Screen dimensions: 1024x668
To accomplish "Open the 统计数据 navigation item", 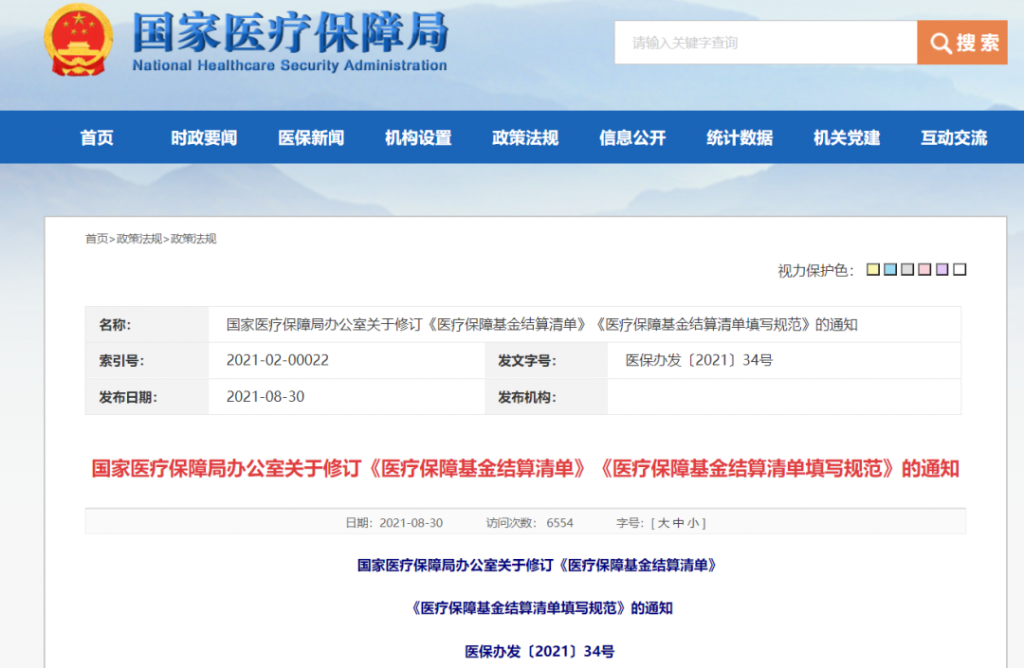I will (739, 138).
